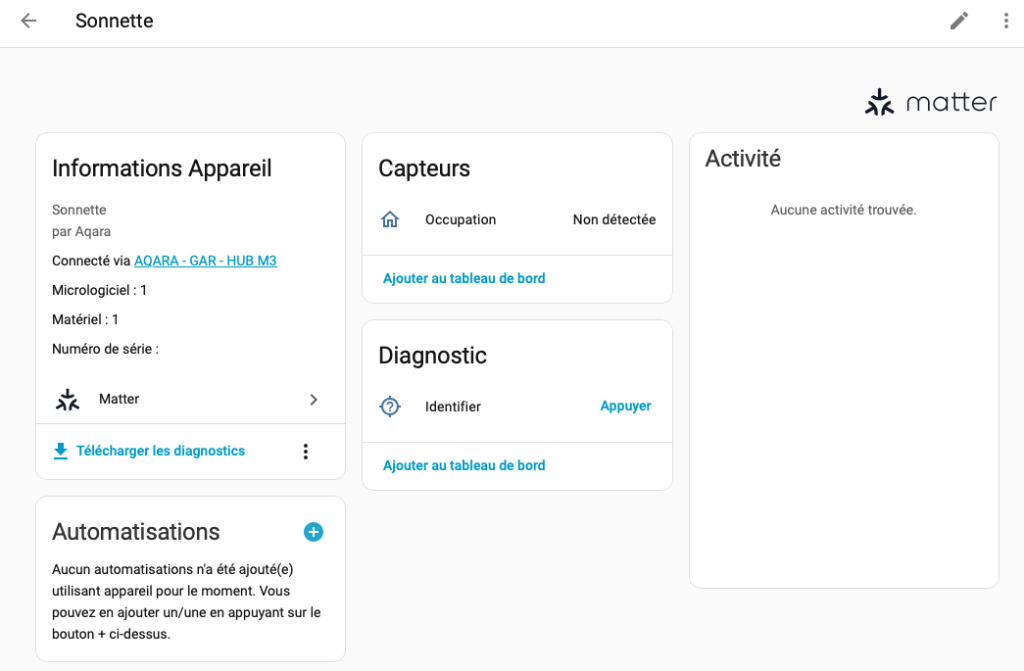Image resolution: width=1024 pixels, height=671 pixels.
Task: Add Diagnostic entities to the dashboard
Action: click(464, 466)
